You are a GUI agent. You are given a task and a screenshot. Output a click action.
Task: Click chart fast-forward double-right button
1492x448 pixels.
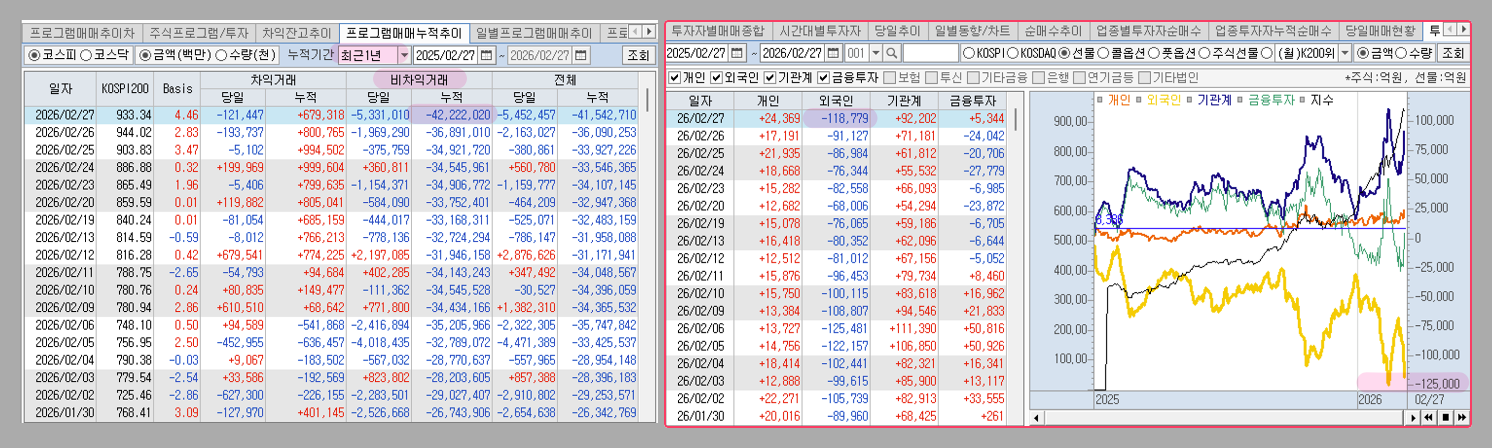tap(1461, 417)
